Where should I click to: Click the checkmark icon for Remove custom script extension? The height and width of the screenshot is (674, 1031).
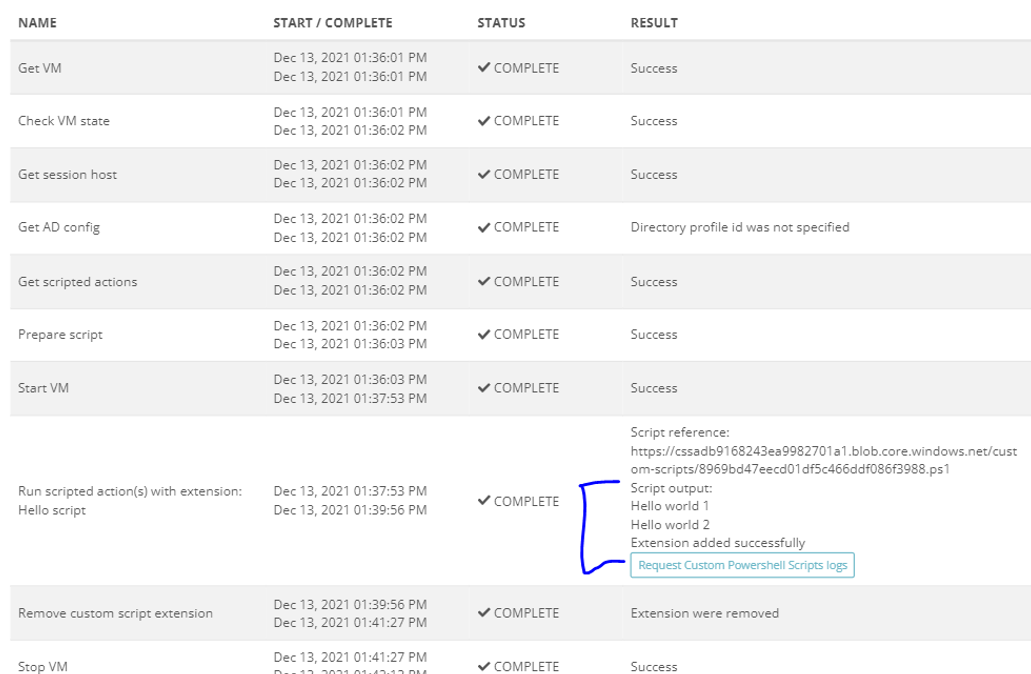coord(483,613)
